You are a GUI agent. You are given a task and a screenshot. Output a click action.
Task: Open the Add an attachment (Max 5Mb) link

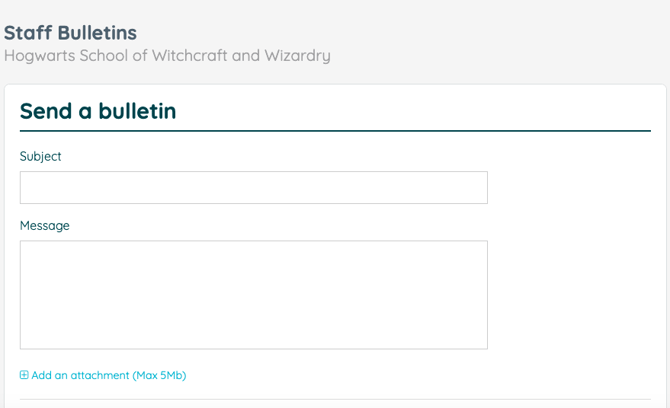pyautogui.click(x=103, y=375)
